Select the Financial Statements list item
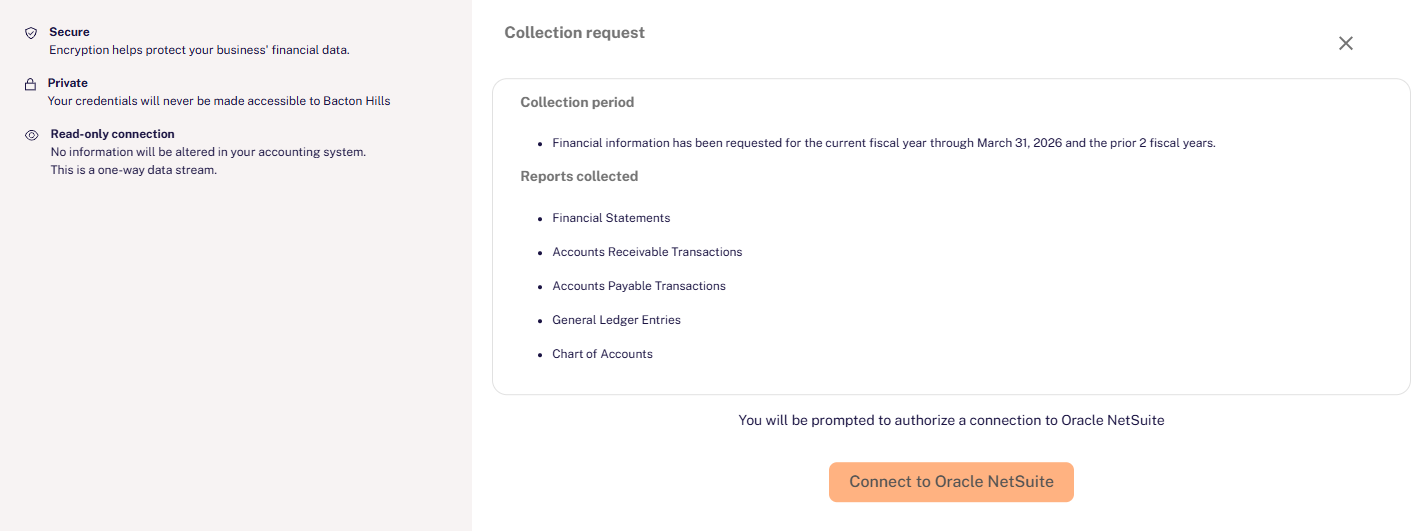Screen dimensions: 1423x531 611,218
